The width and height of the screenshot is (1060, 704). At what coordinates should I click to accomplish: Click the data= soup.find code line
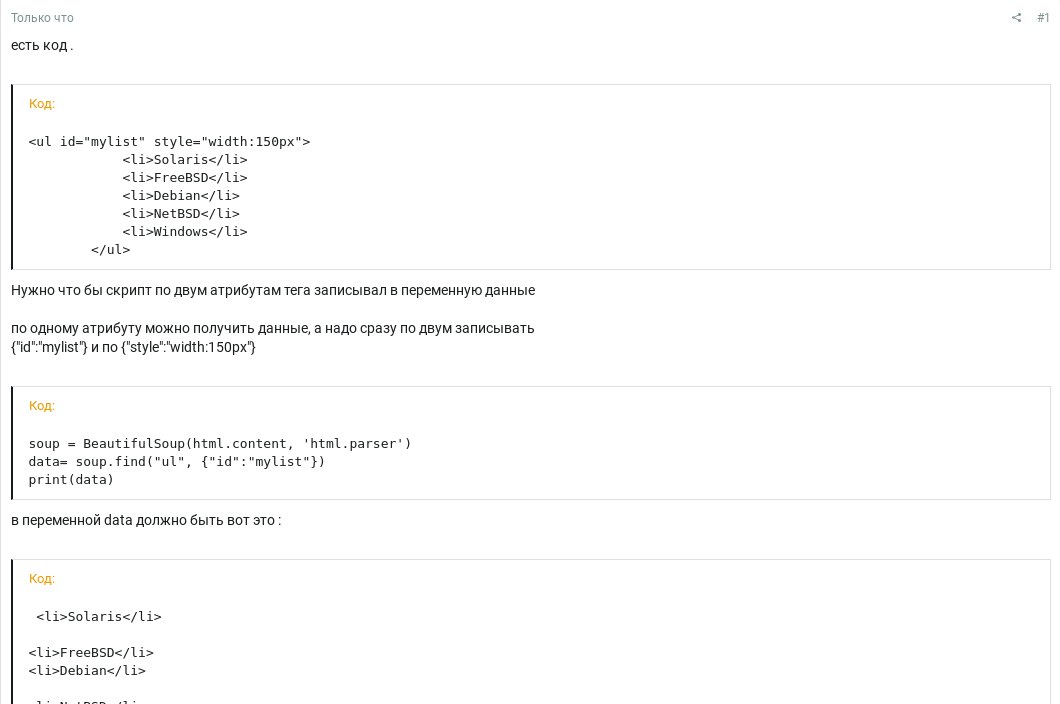177,462
